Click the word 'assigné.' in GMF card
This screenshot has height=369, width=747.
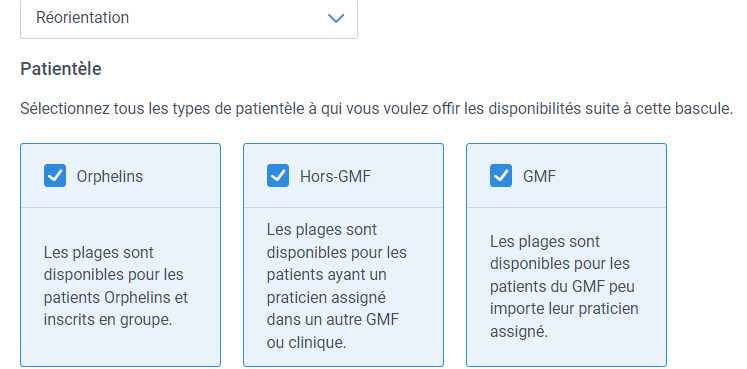519,332
